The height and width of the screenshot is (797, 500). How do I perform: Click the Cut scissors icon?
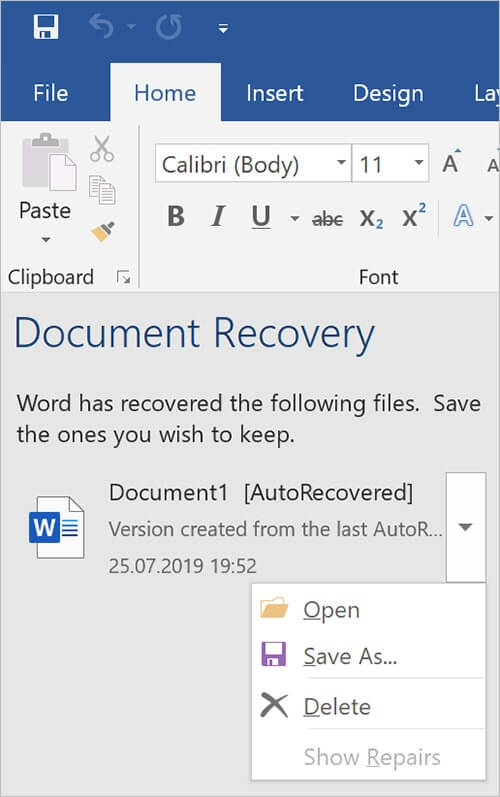(x=102, y=148)
